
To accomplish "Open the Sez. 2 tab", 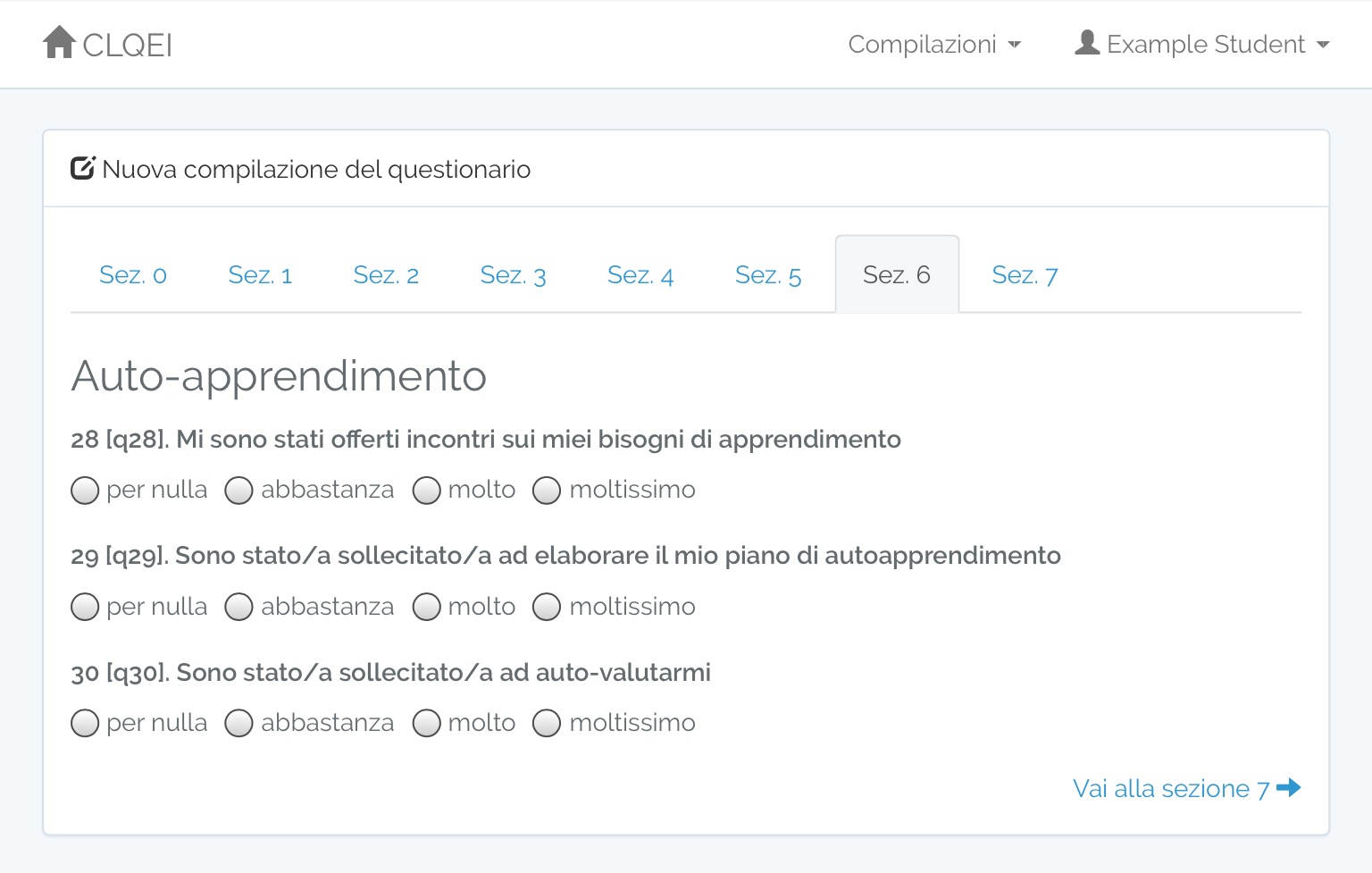I will coord(386,274).
